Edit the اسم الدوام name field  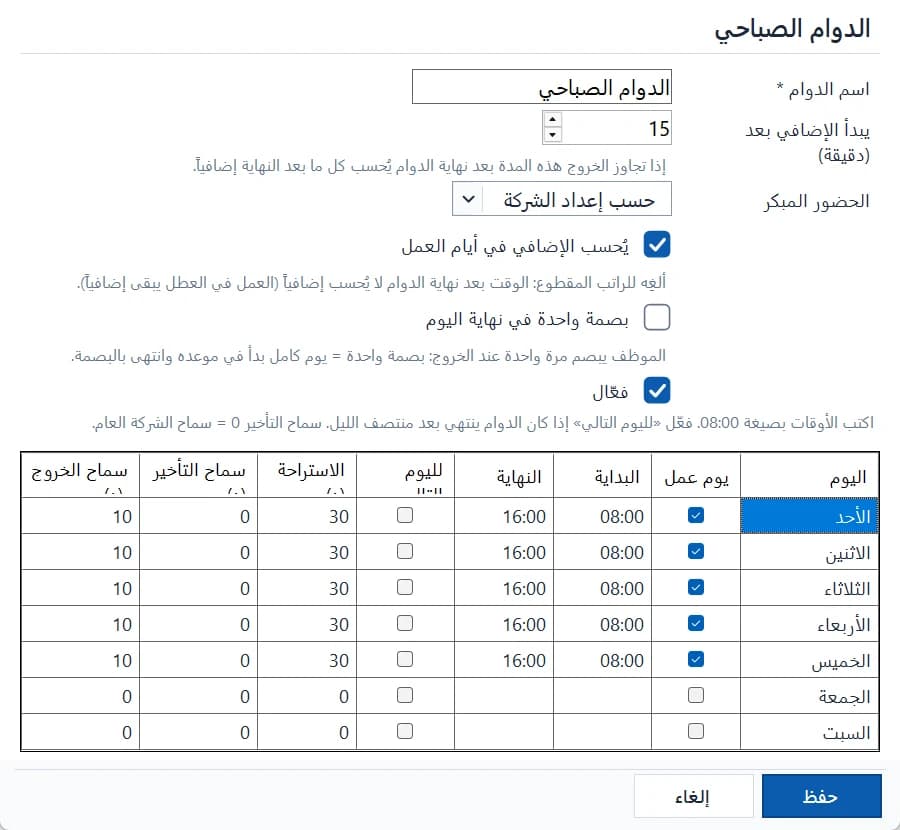pos(541,87)
